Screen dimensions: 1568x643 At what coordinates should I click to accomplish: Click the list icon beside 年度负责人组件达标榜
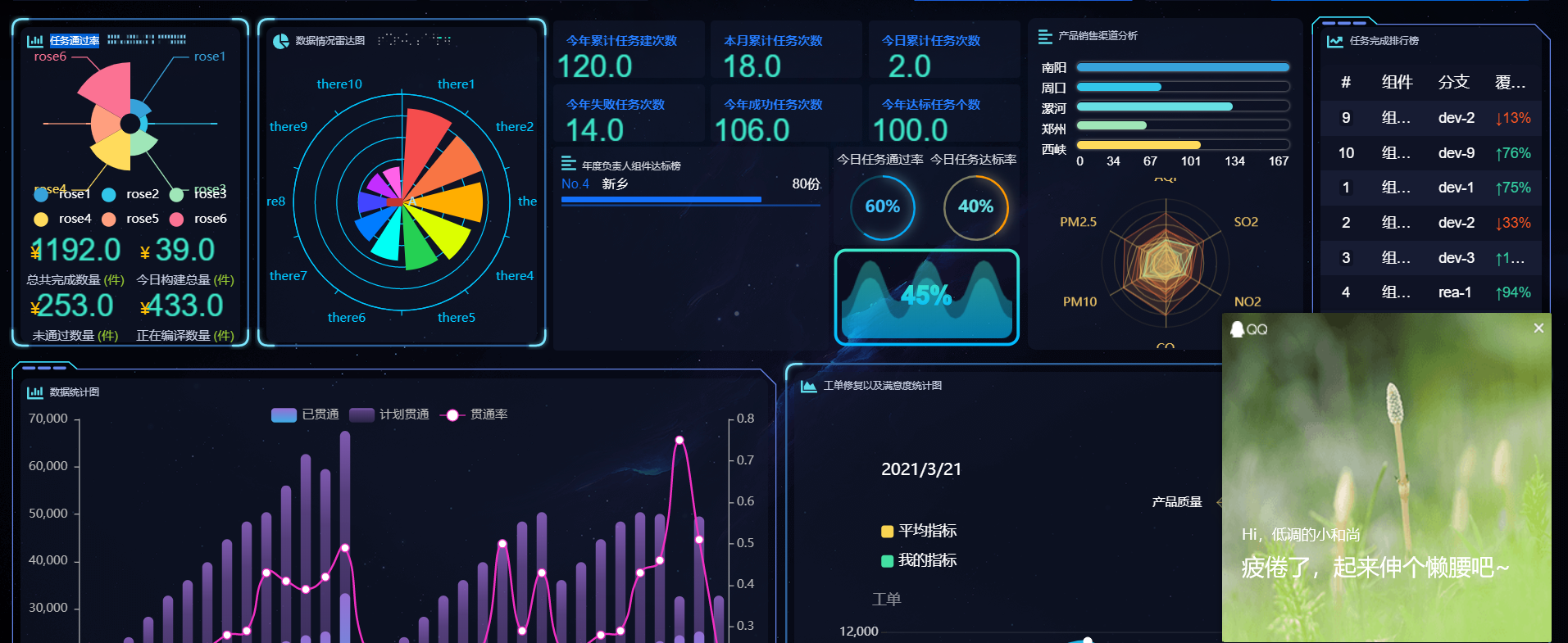[x=568, y=163]
